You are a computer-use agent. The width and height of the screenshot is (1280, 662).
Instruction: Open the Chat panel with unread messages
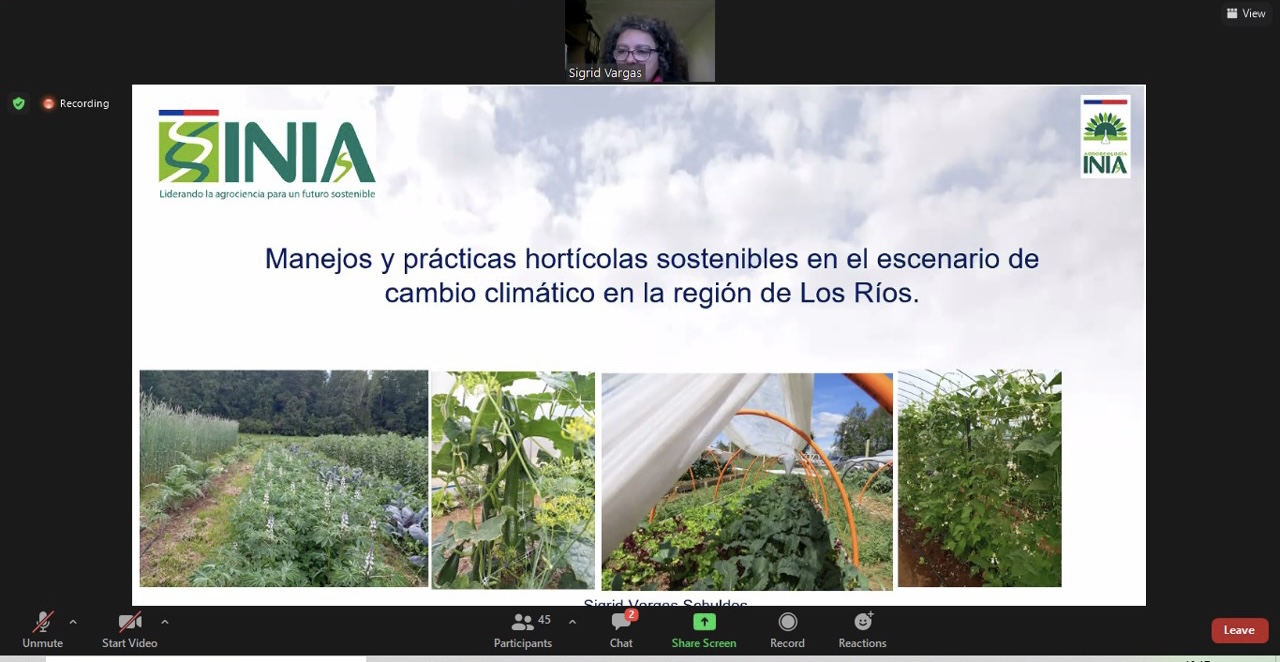pos(621,630)
